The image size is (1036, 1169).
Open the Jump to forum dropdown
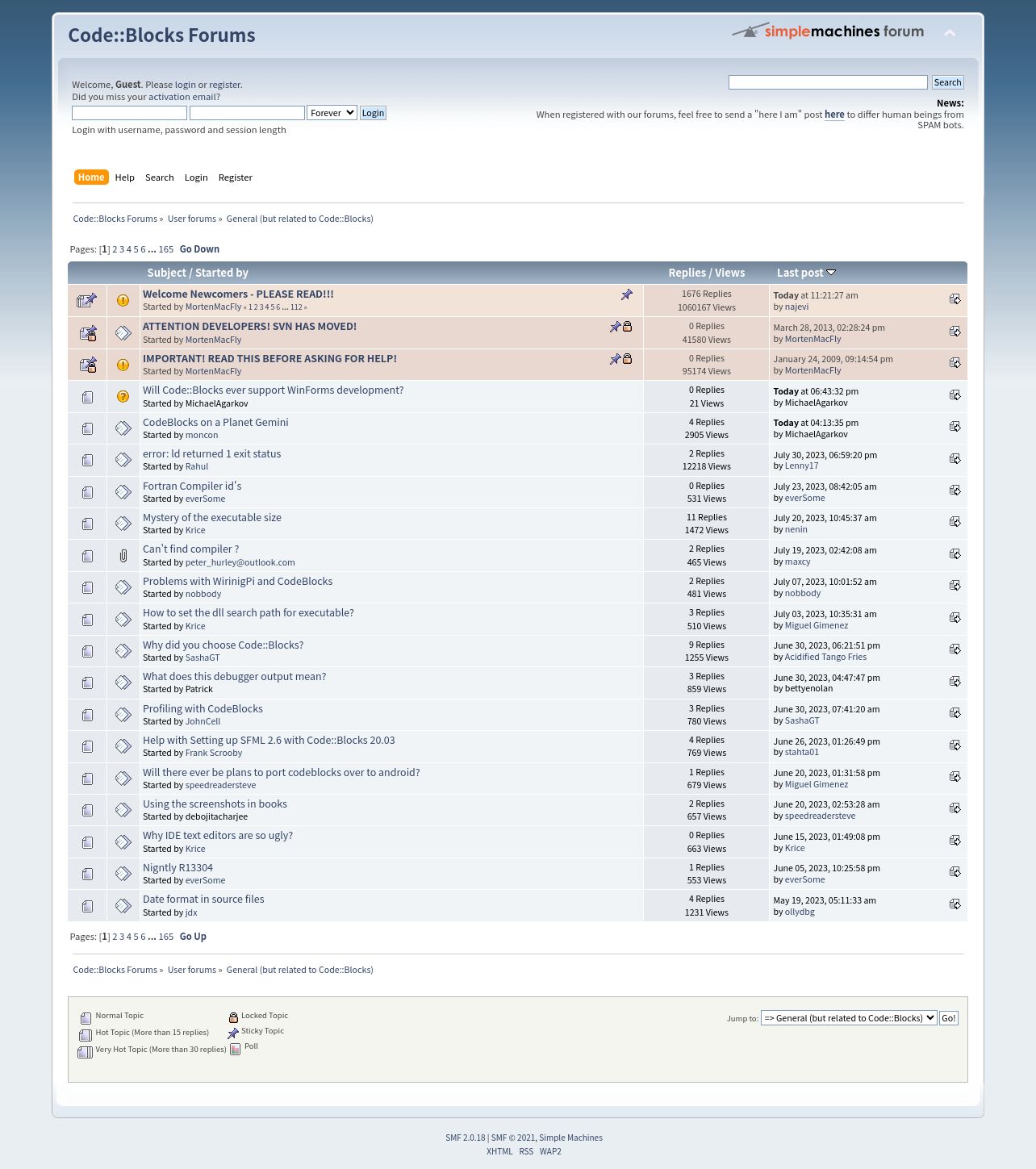[849, 1018]
